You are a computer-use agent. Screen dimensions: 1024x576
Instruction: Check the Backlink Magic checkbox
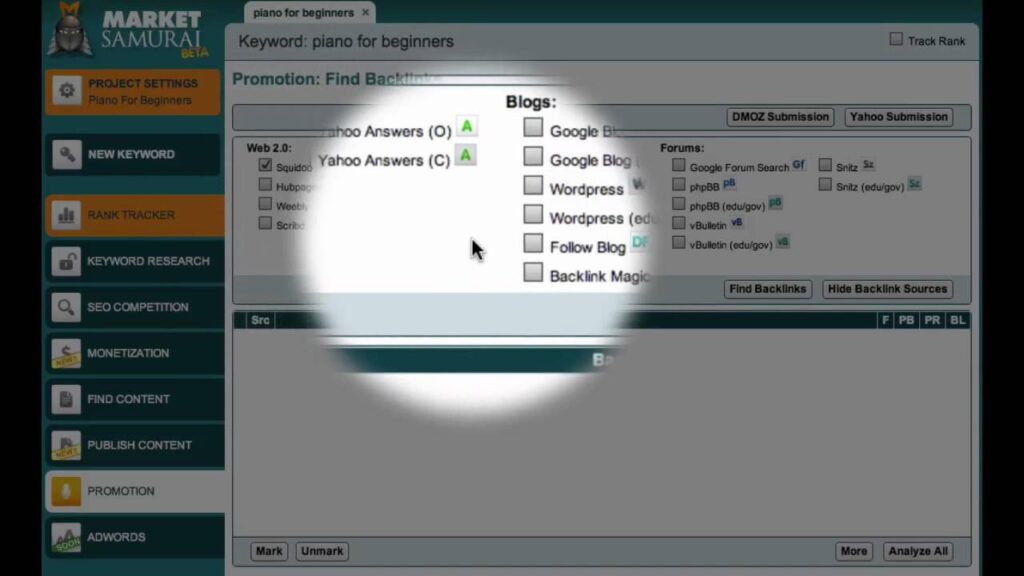tap(533, 272)
